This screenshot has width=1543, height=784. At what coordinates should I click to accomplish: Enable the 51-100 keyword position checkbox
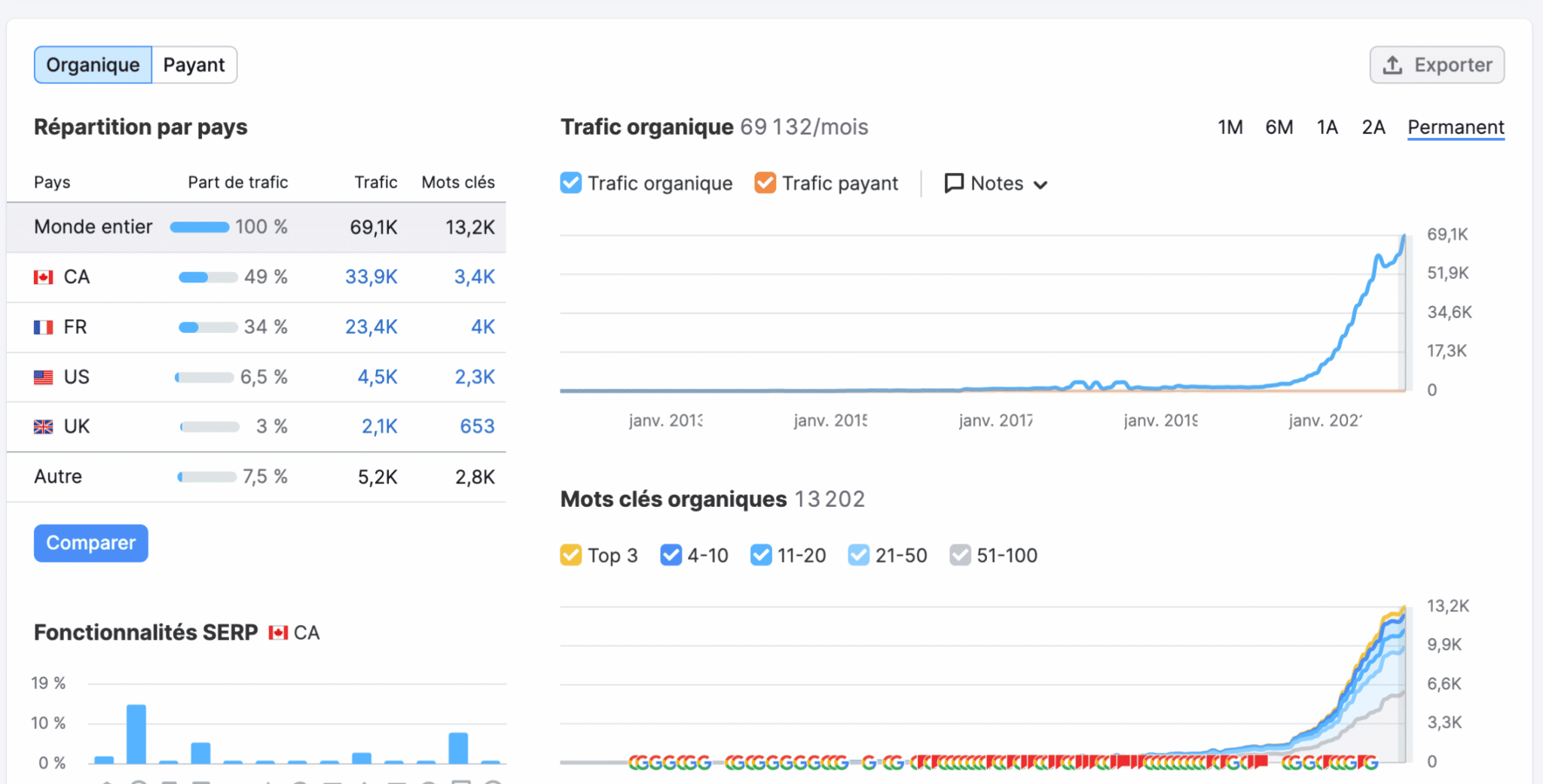point(960,555)
